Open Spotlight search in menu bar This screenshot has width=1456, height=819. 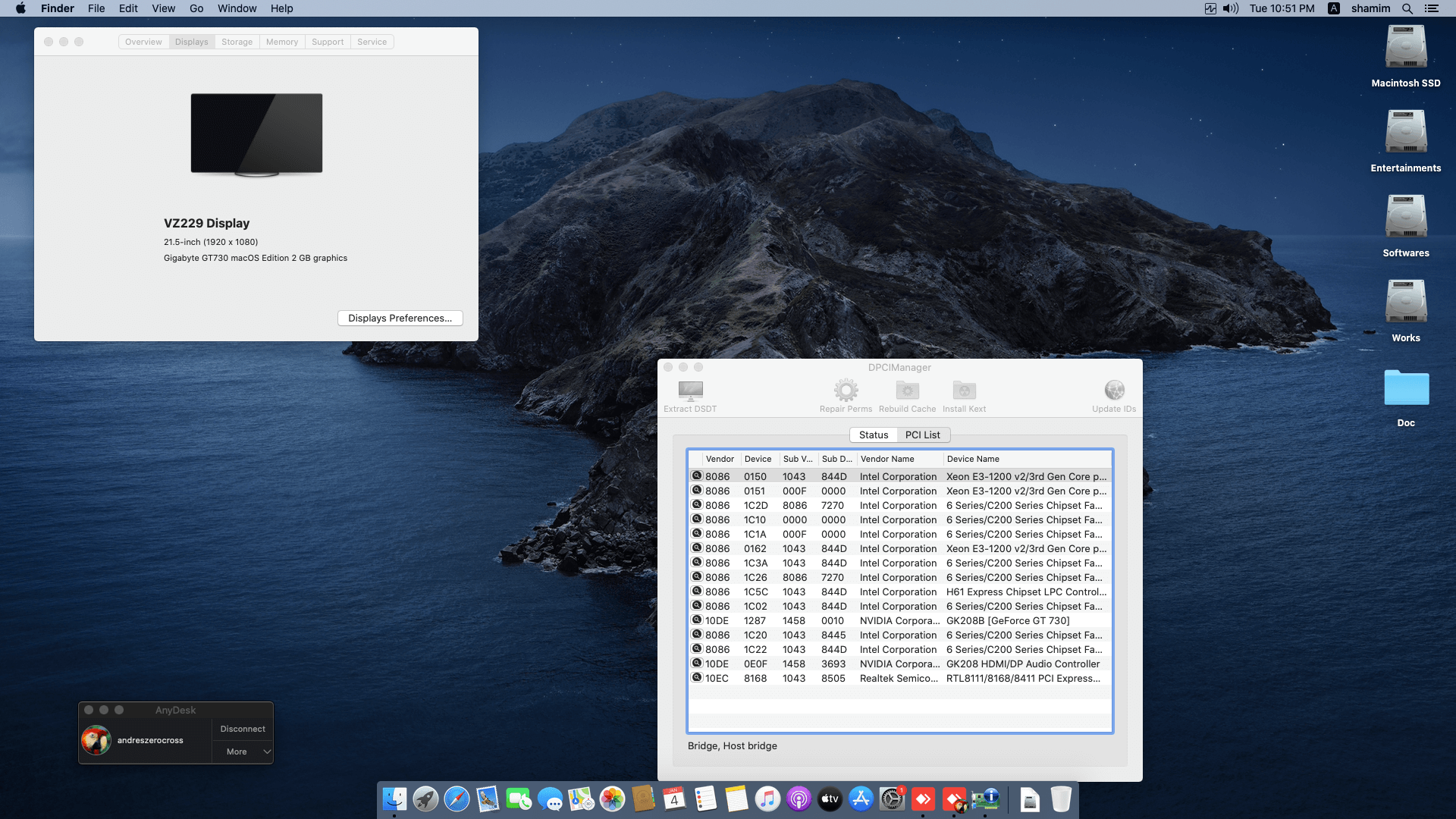pos(1407,8)
